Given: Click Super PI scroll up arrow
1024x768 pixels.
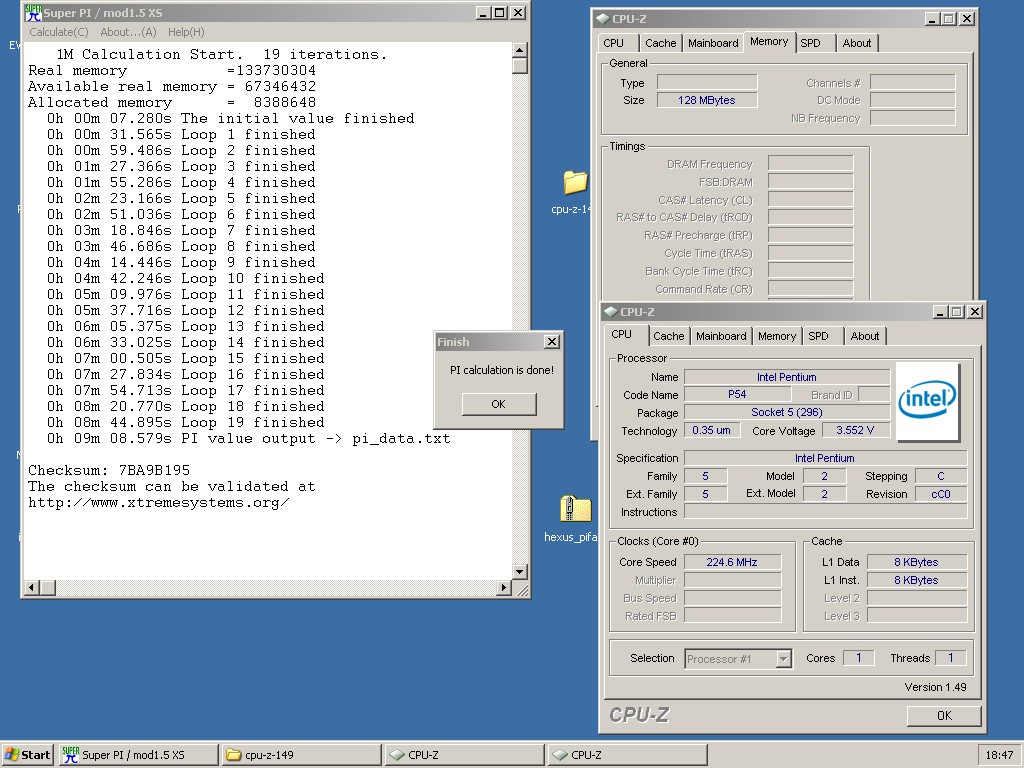Looking at the screenshot, I should (520, 50).
